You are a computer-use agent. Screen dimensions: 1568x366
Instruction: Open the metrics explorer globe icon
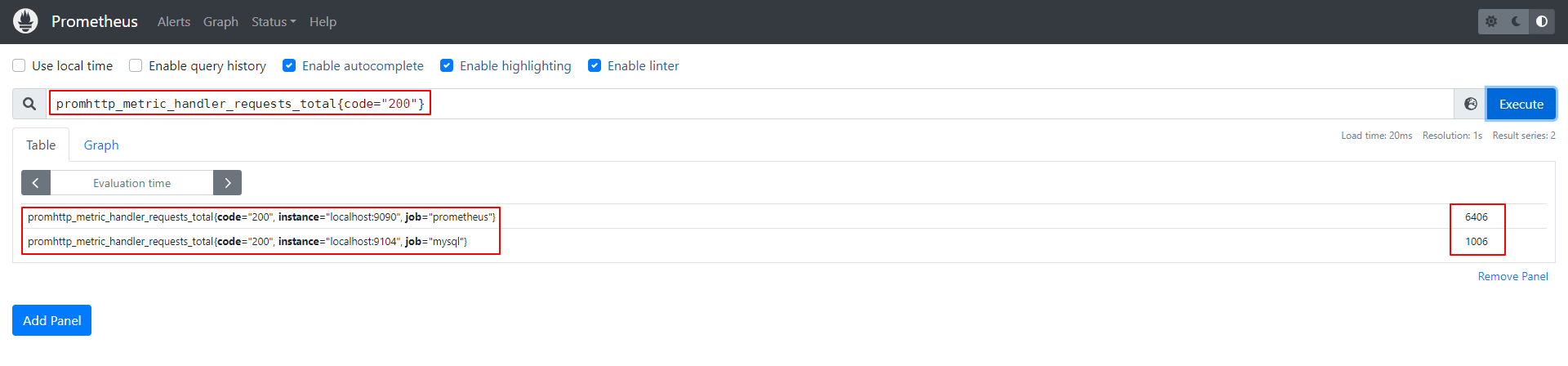[x=1470, y=104]
